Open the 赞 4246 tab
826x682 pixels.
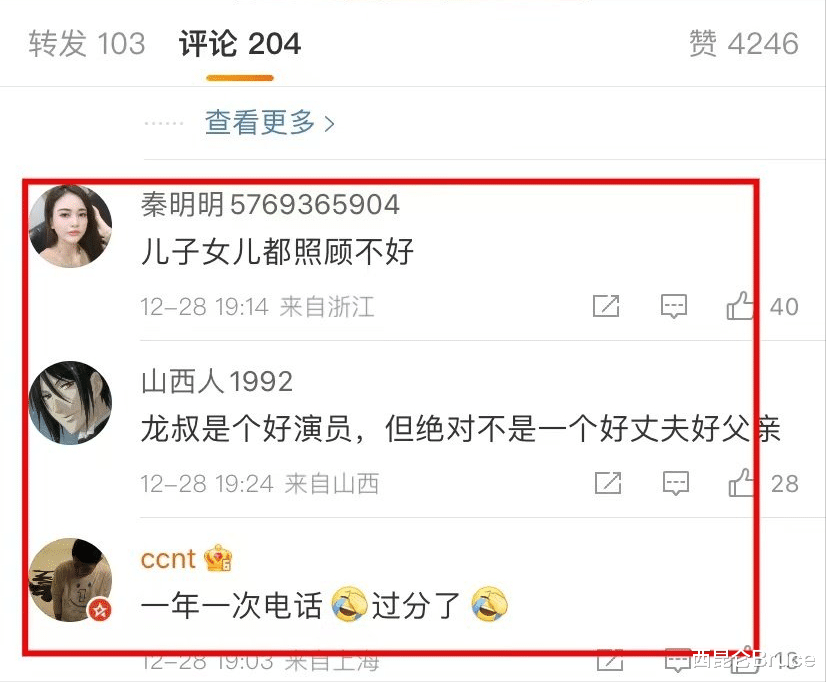(x=744, y=43)
